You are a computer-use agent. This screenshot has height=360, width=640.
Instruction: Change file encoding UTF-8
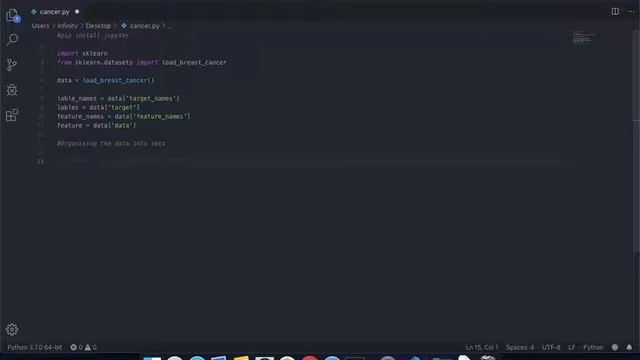[x=551, y=347]
